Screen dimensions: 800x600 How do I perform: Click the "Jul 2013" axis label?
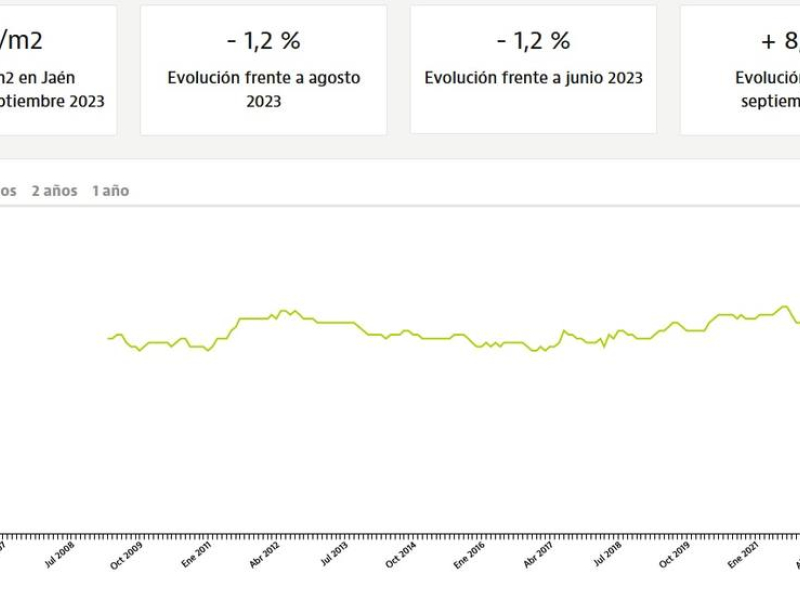click(333, 555)
